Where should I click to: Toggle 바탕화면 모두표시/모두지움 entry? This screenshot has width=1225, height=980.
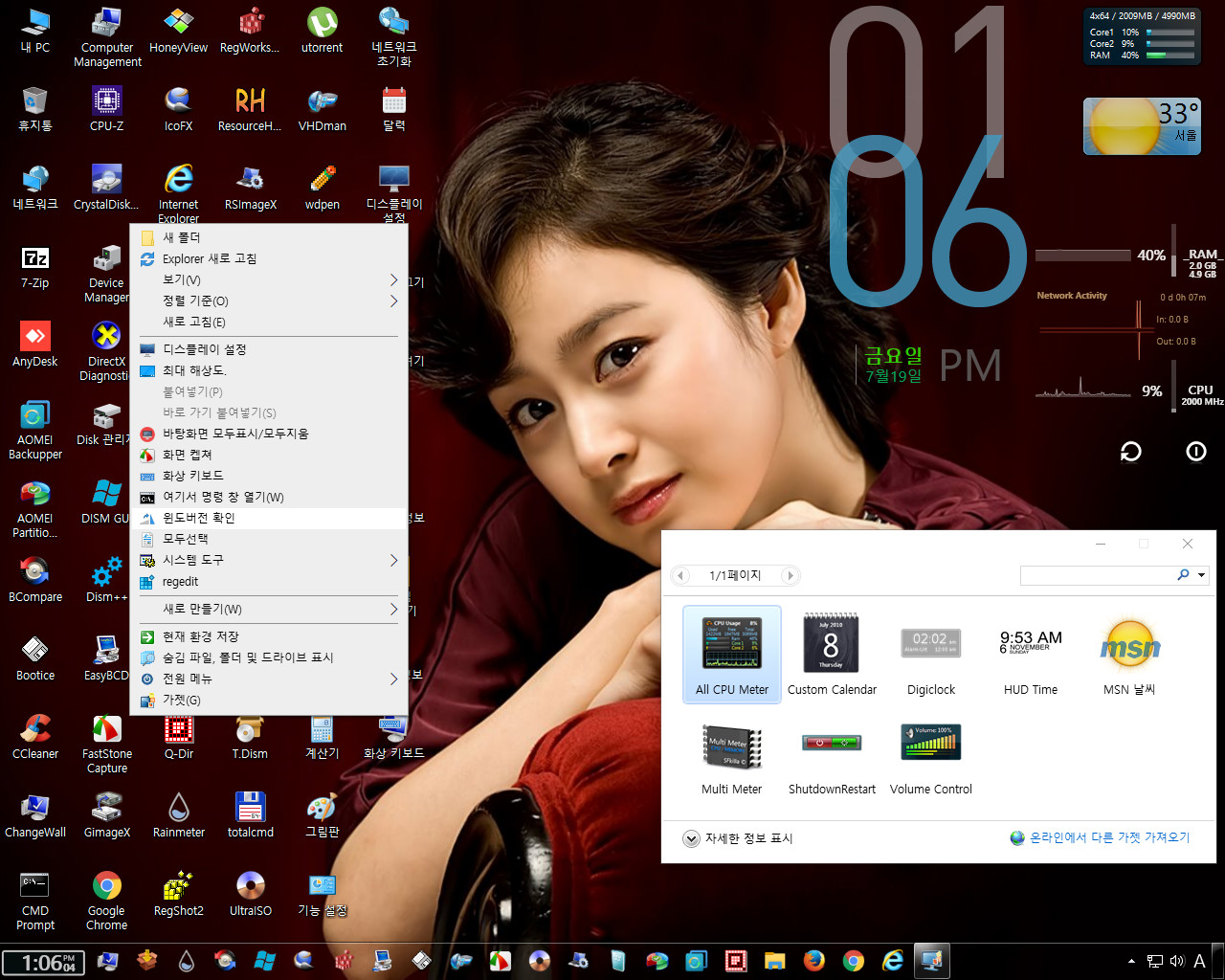(268, 434)
